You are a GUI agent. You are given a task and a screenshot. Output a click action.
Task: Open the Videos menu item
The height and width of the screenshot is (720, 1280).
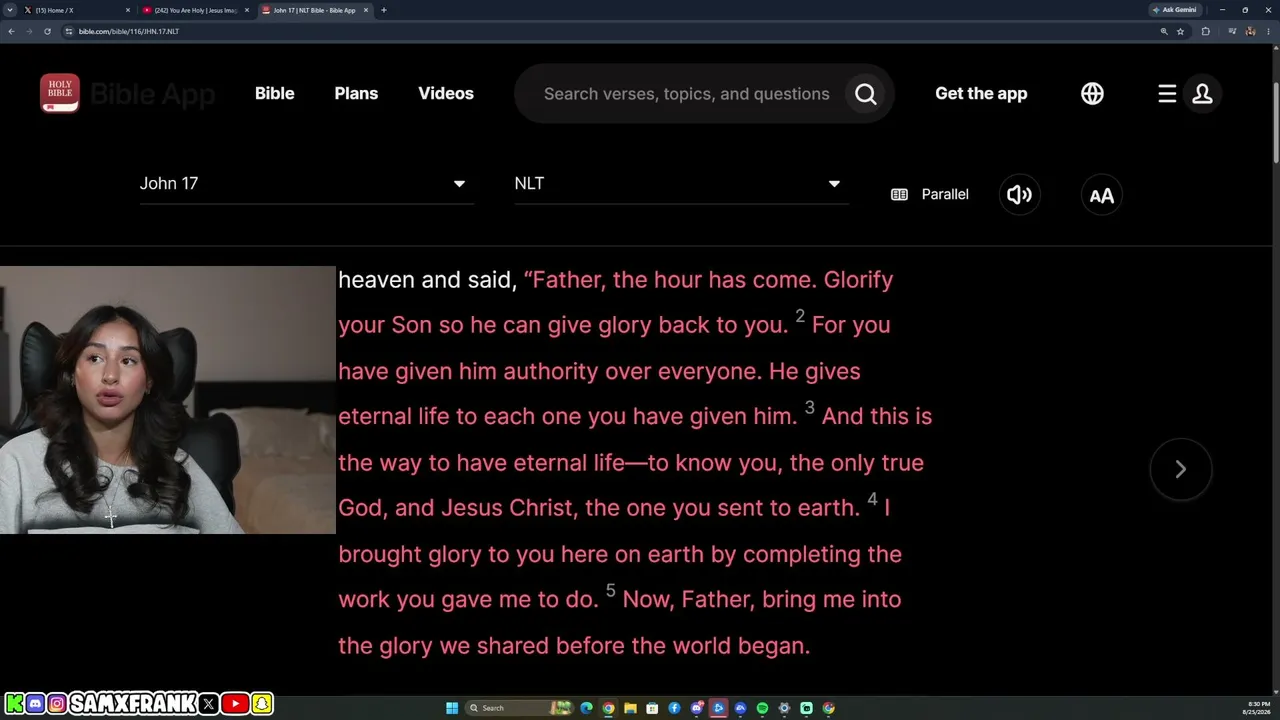tap(446, 94)
